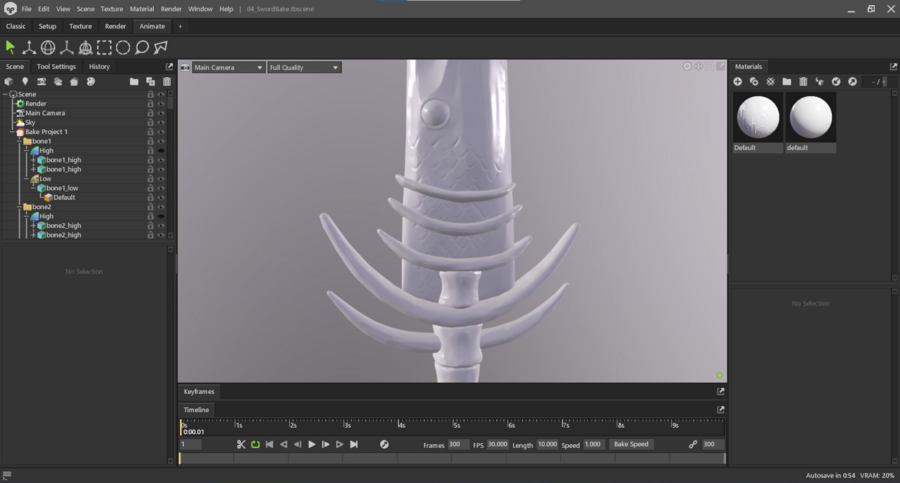
Task: Open the Texture menu
Action: [111, 9]
